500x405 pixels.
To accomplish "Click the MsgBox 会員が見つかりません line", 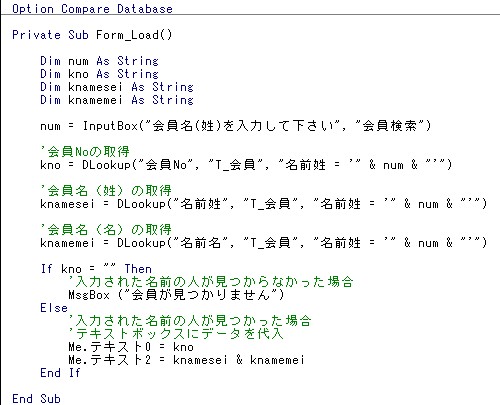I will (x=176, y=295).
